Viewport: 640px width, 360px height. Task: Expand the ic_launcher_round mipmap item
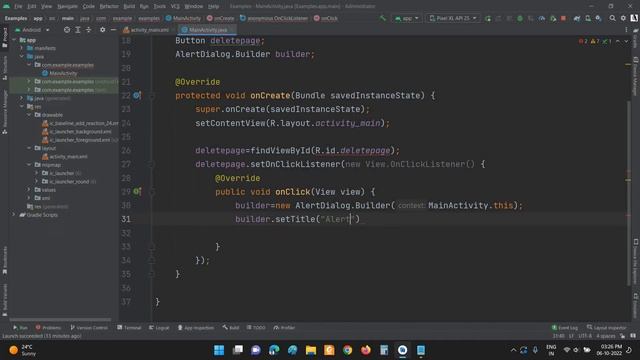(36, 181)
